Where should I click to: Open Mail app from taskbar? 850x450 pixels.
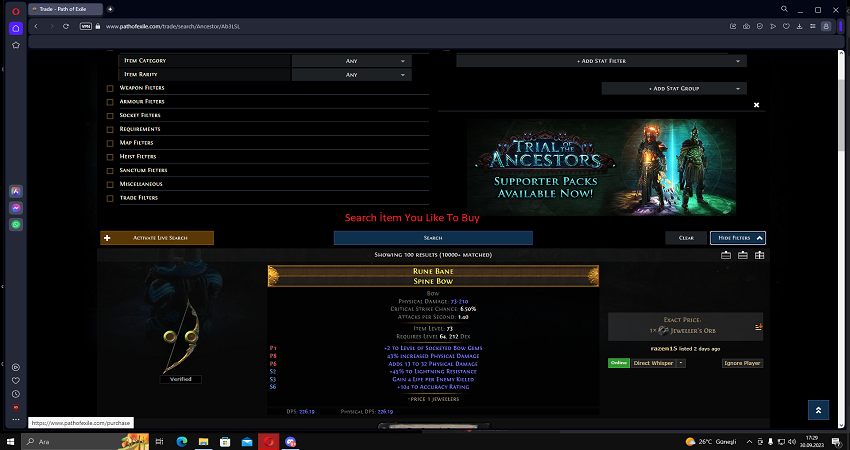tap(247, 442)
